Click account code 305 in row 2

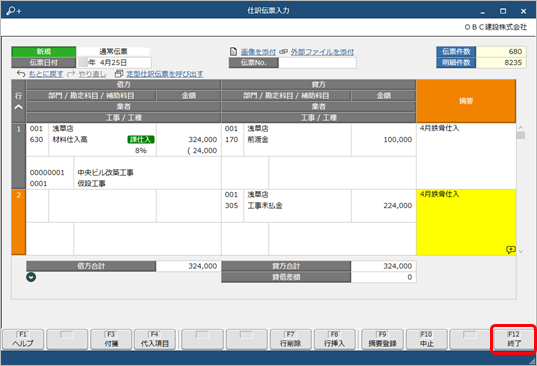click(x=232, y=205)
